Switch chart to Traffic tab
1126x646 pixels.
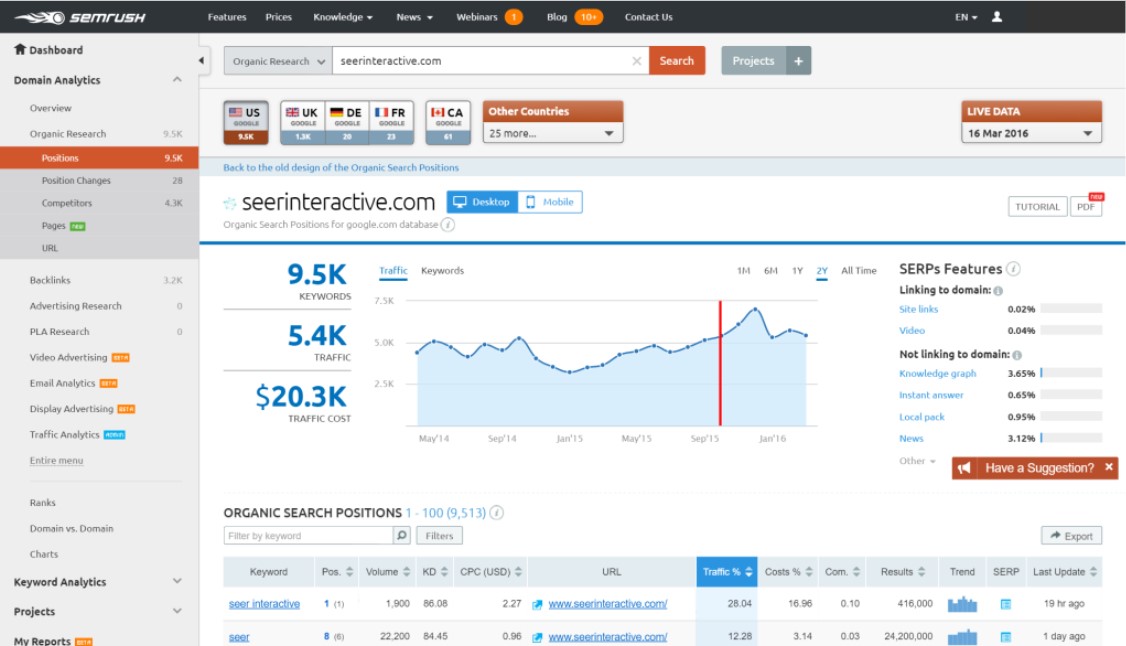(393, 271)
